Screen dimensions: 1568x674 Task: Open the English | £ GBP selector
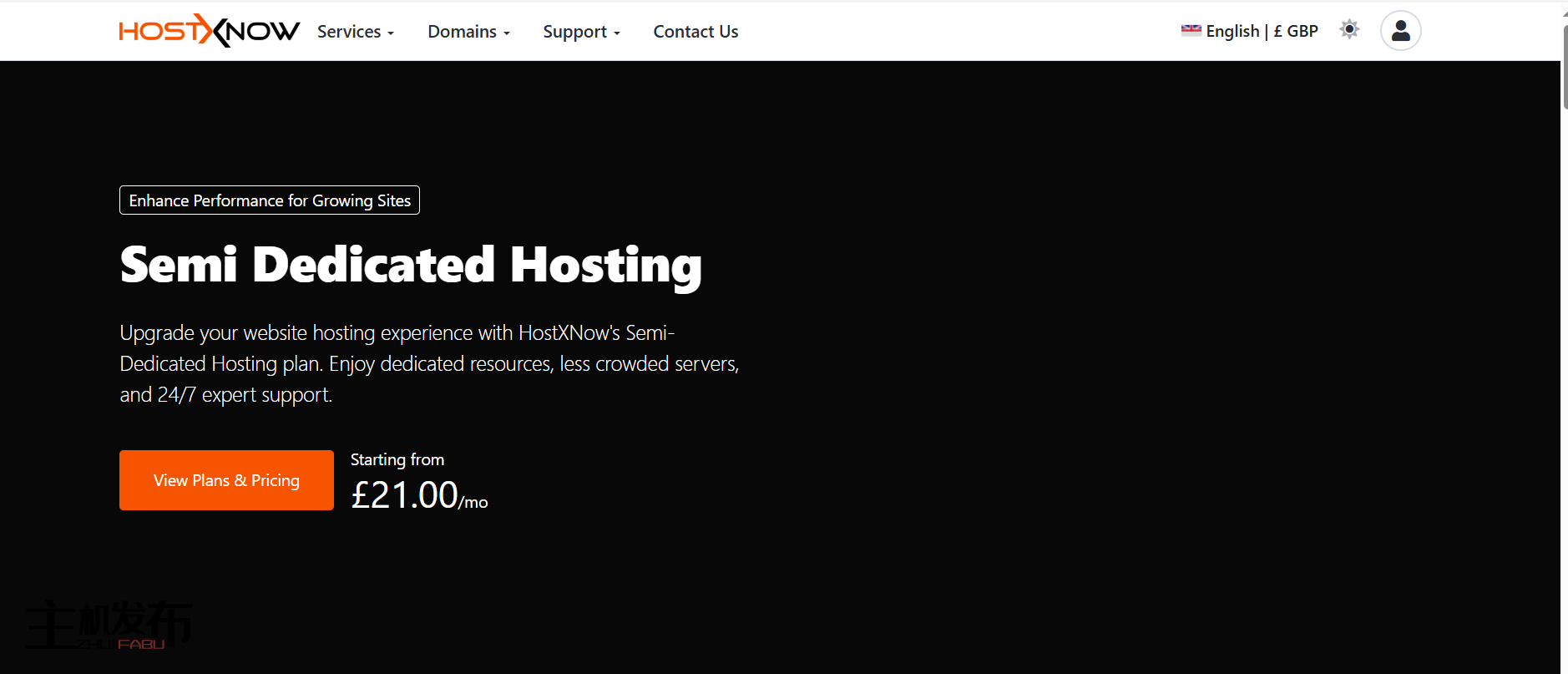[1261, 31]
